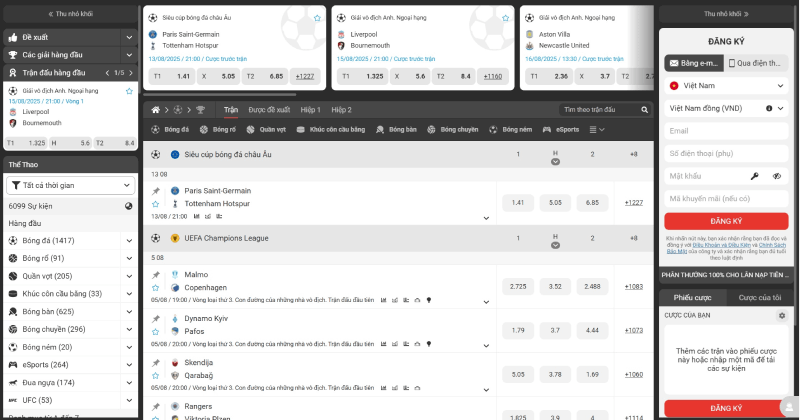Open the 6099 Sự kiện chart icon

tap(129, 206)
